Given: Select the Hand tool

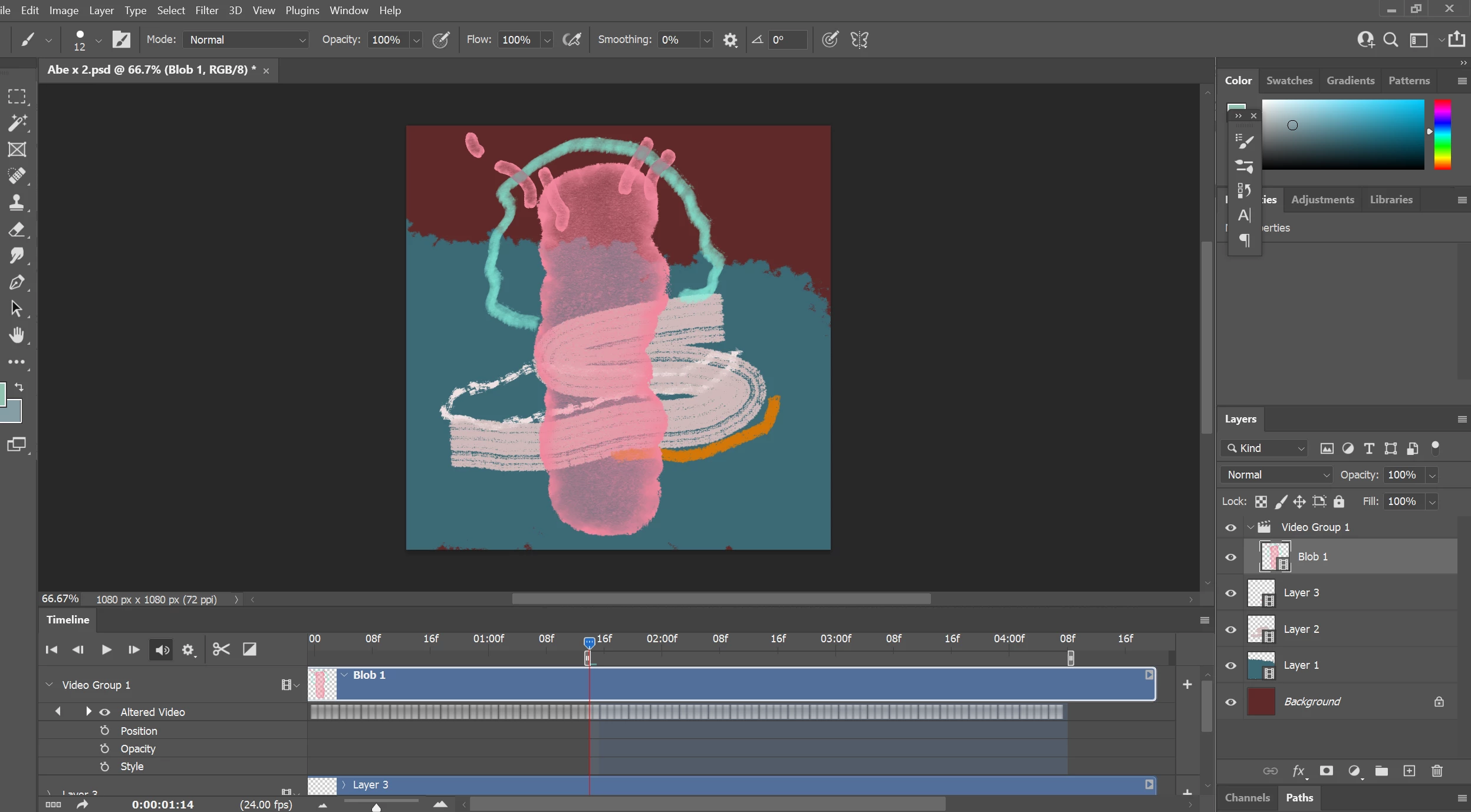Looking at the screenshot, I should click(17, 335).
